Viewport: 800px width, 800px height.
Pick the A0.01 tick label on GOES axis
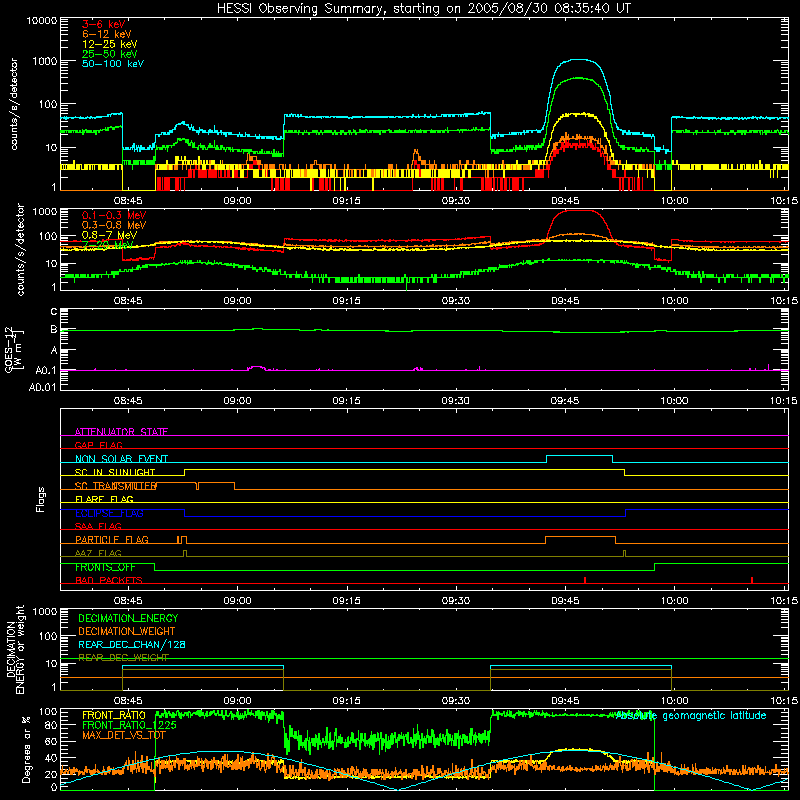coord(43,388)
